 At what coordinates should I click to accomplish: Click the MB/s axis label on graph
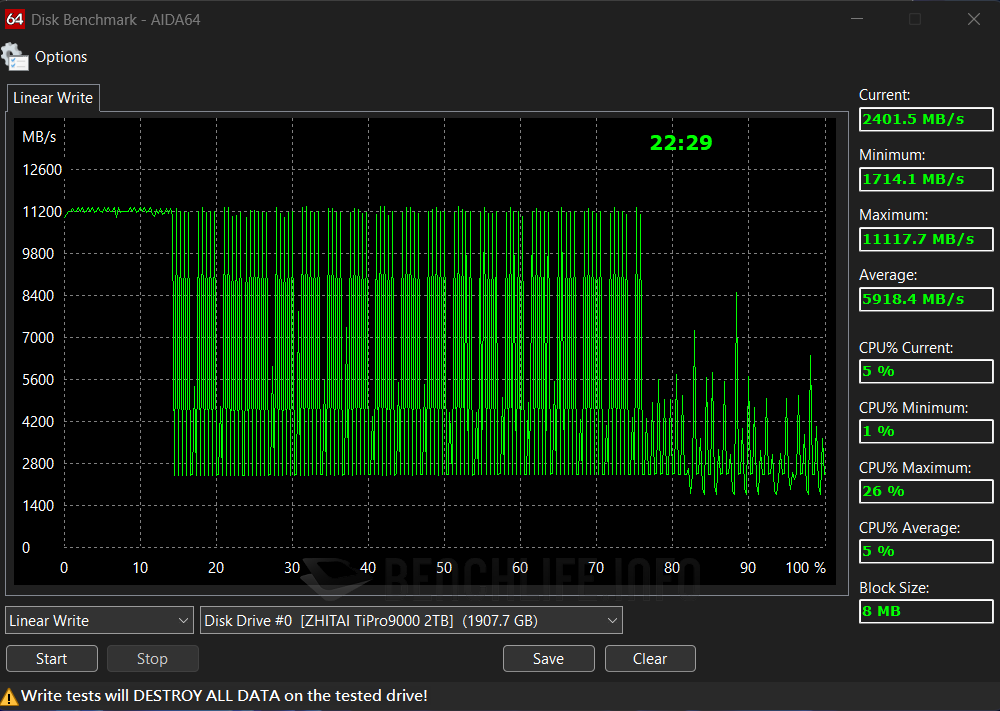pos(39,137)
